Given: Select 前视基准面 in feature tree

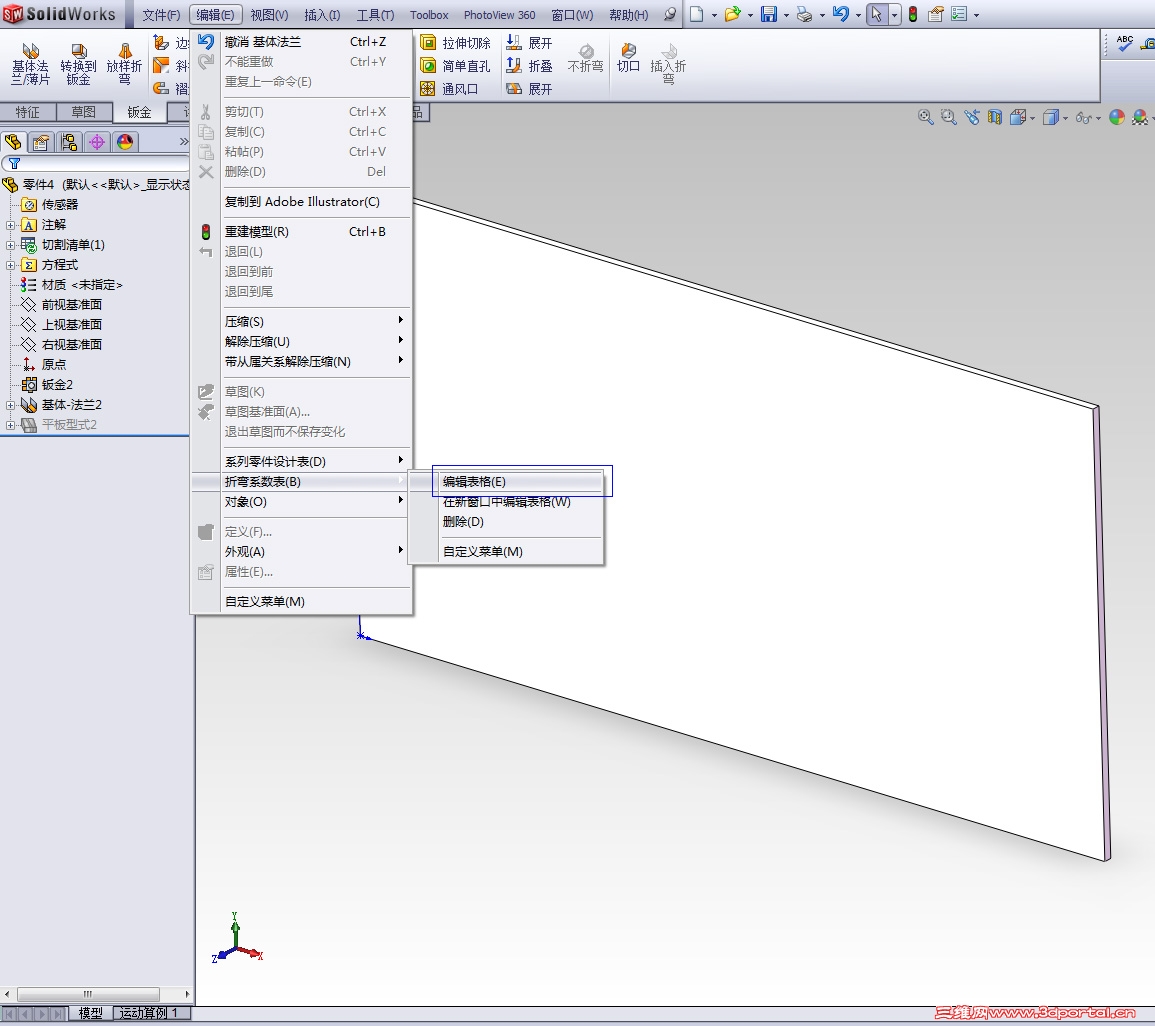Looking at the screenshot, I should point(71,305).
